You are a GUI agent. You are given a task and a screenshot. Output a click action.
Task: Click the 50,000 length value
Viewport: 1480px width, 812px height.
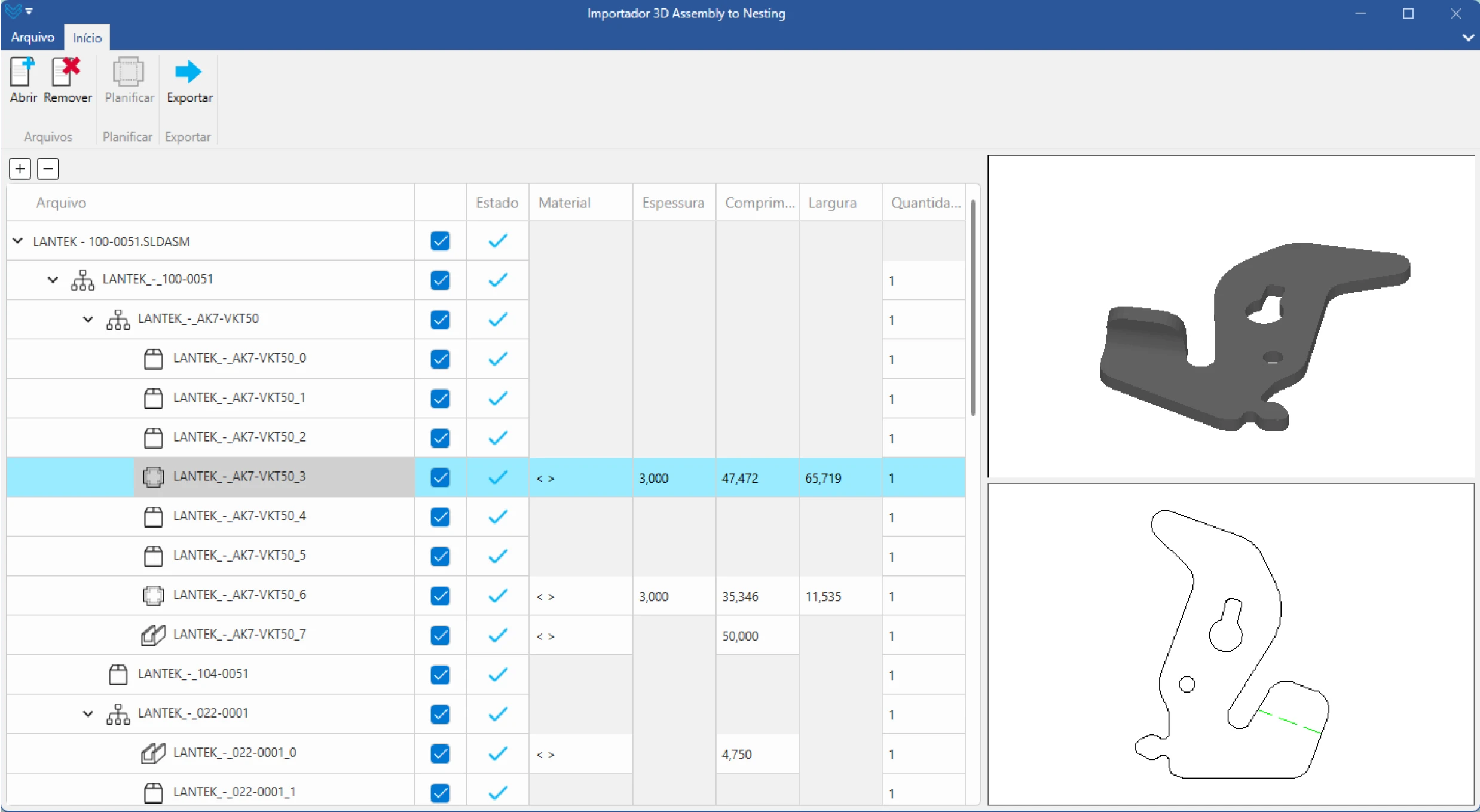(740, 636)
